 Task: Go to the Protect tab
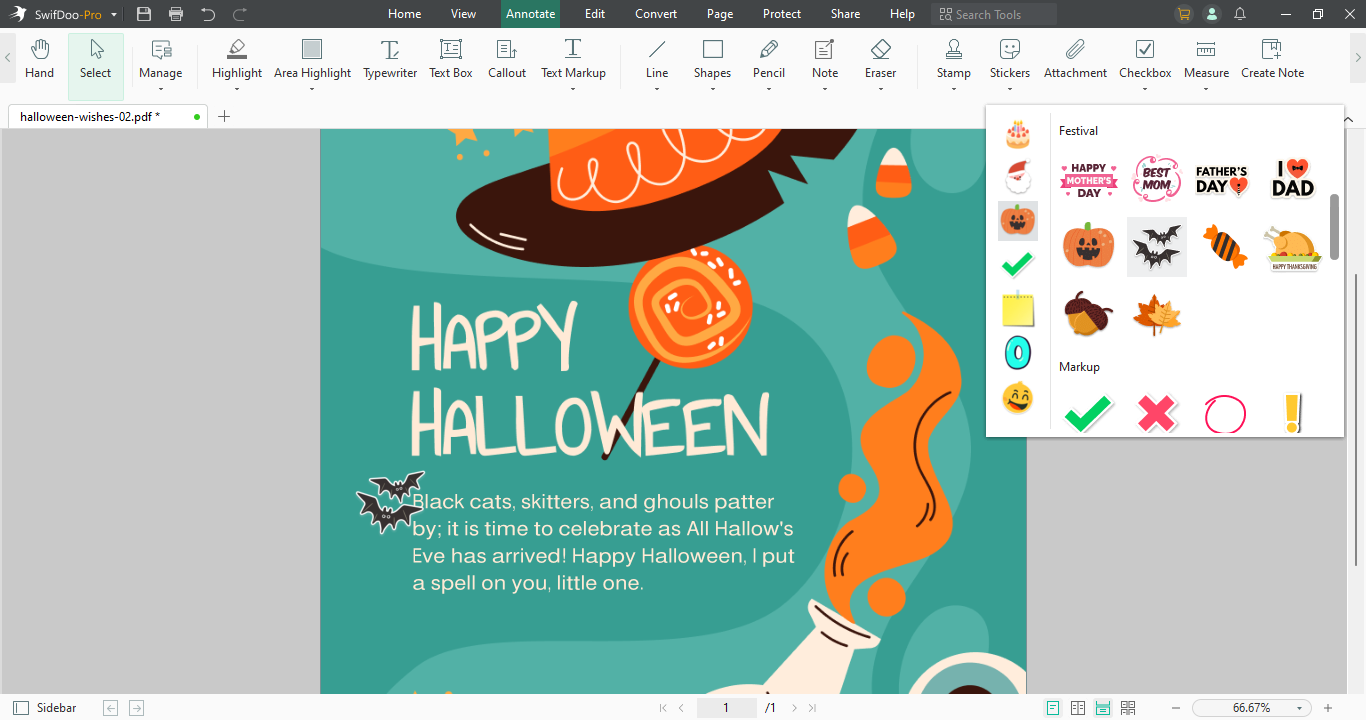tap(782, 14)
